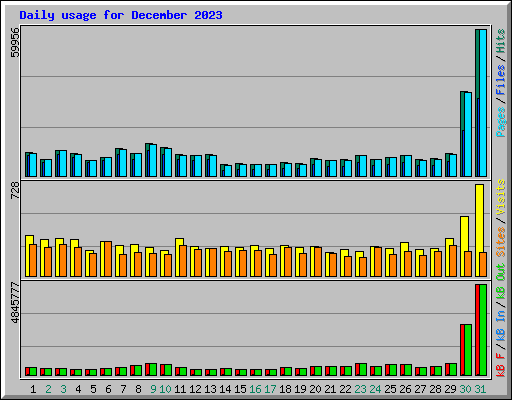Click the green kB bar for day 30

click(468, 350)
